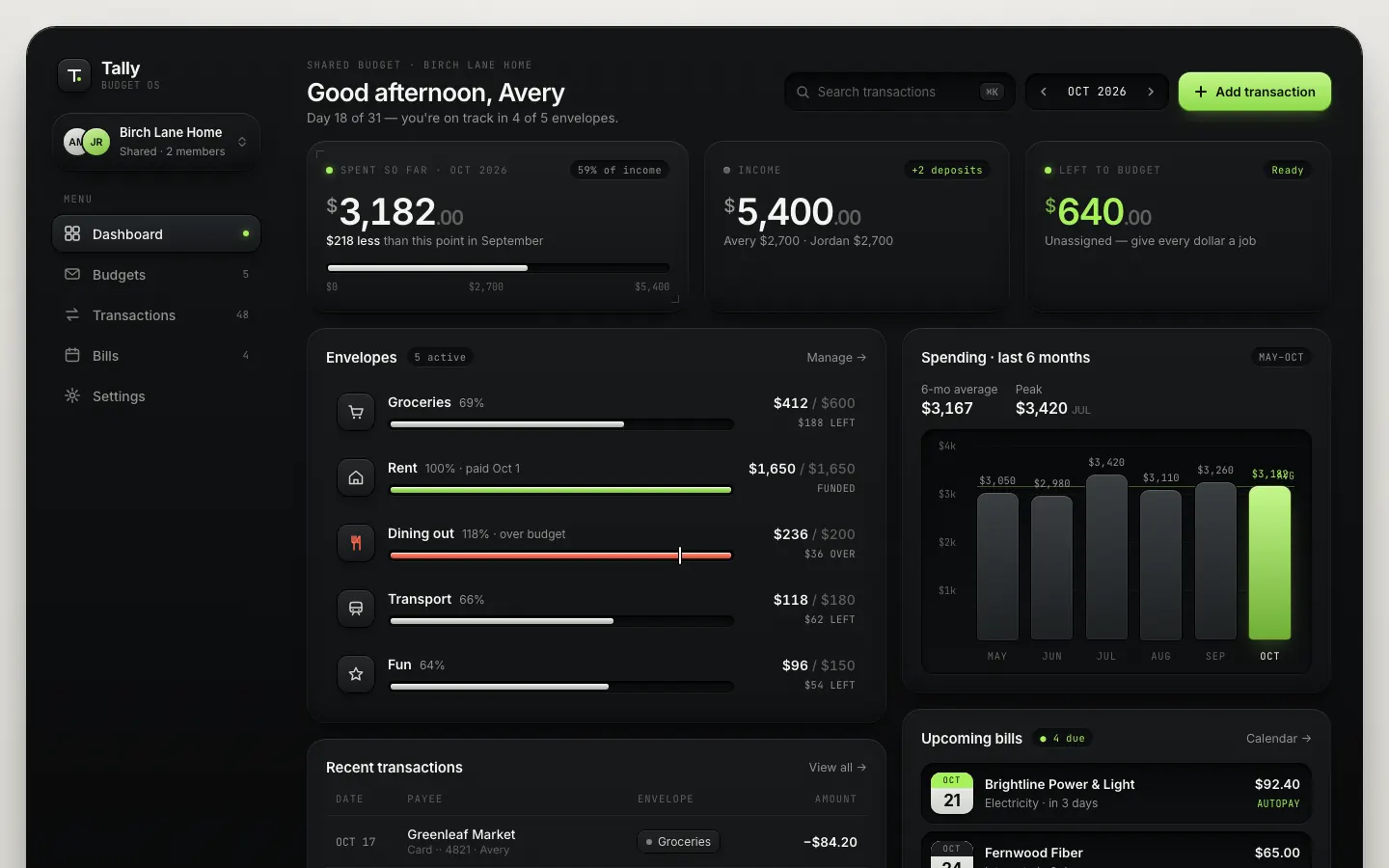Click the Ready status badge
Image resolution: width=1389 pixels, height=868 pixels.
pos(1287,170)
